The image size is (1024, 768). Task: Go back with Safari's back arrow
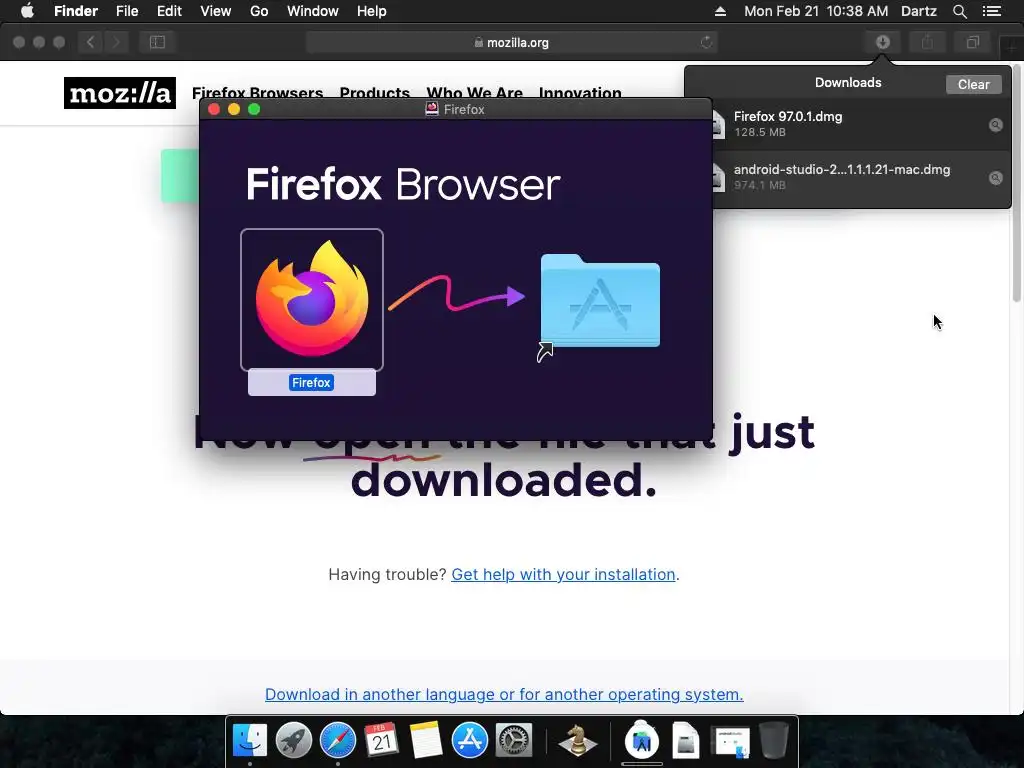(x=90, y=42)
